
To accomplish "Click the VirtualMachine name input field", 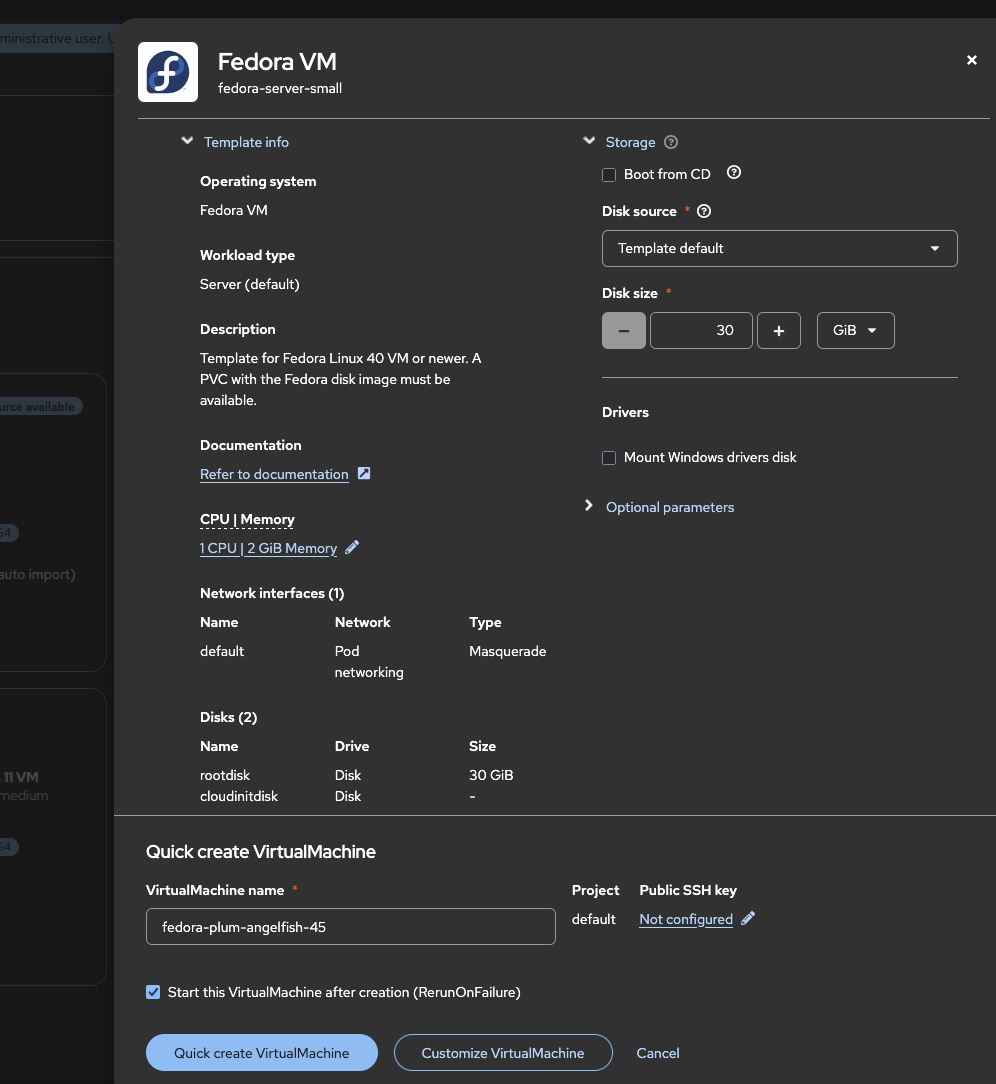I will click(x=350, y=926).
